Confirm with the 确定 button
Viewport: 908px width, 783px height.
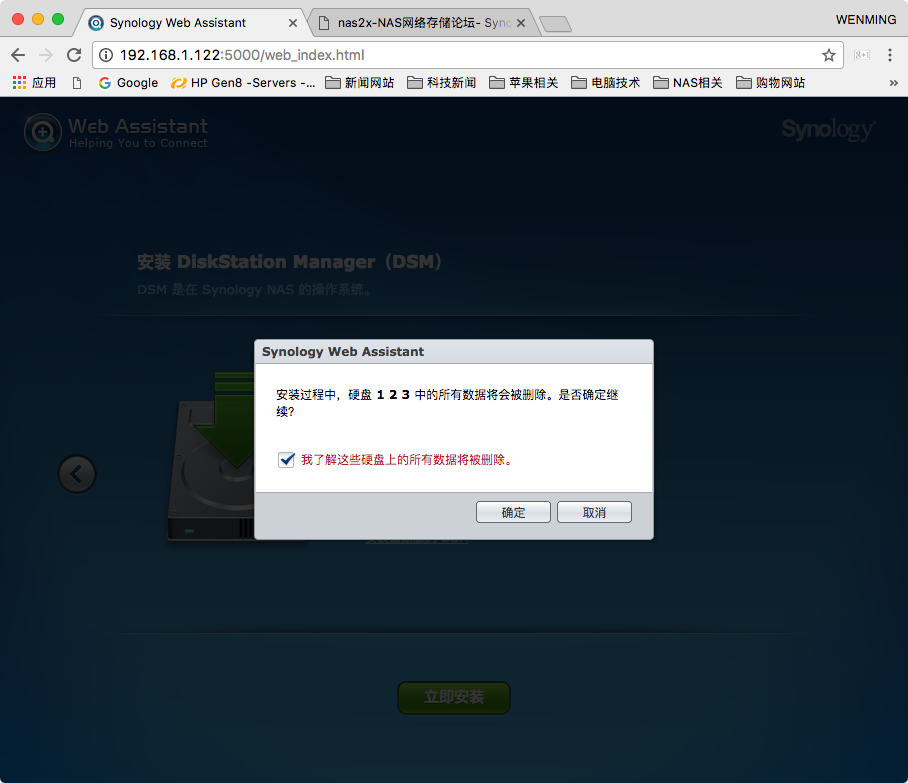pyautogui.click(x=513, y=512)
